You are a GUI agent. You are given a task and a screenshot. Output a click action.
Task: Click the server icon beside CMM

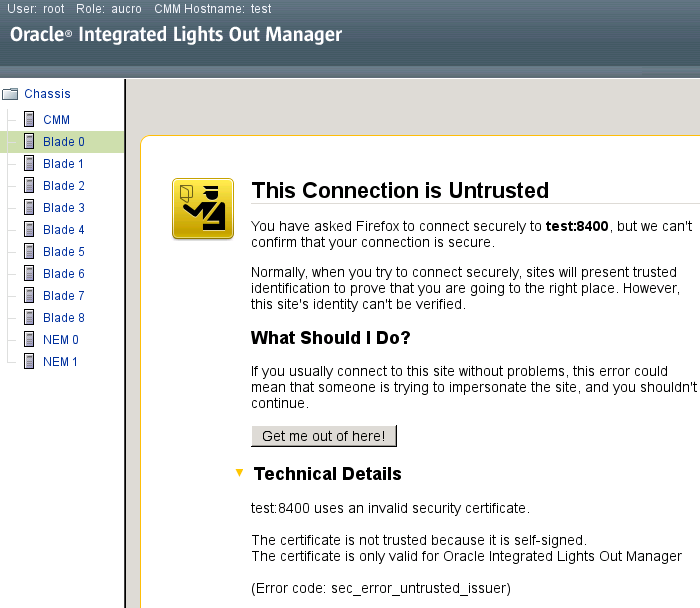[x=29, y=120]
